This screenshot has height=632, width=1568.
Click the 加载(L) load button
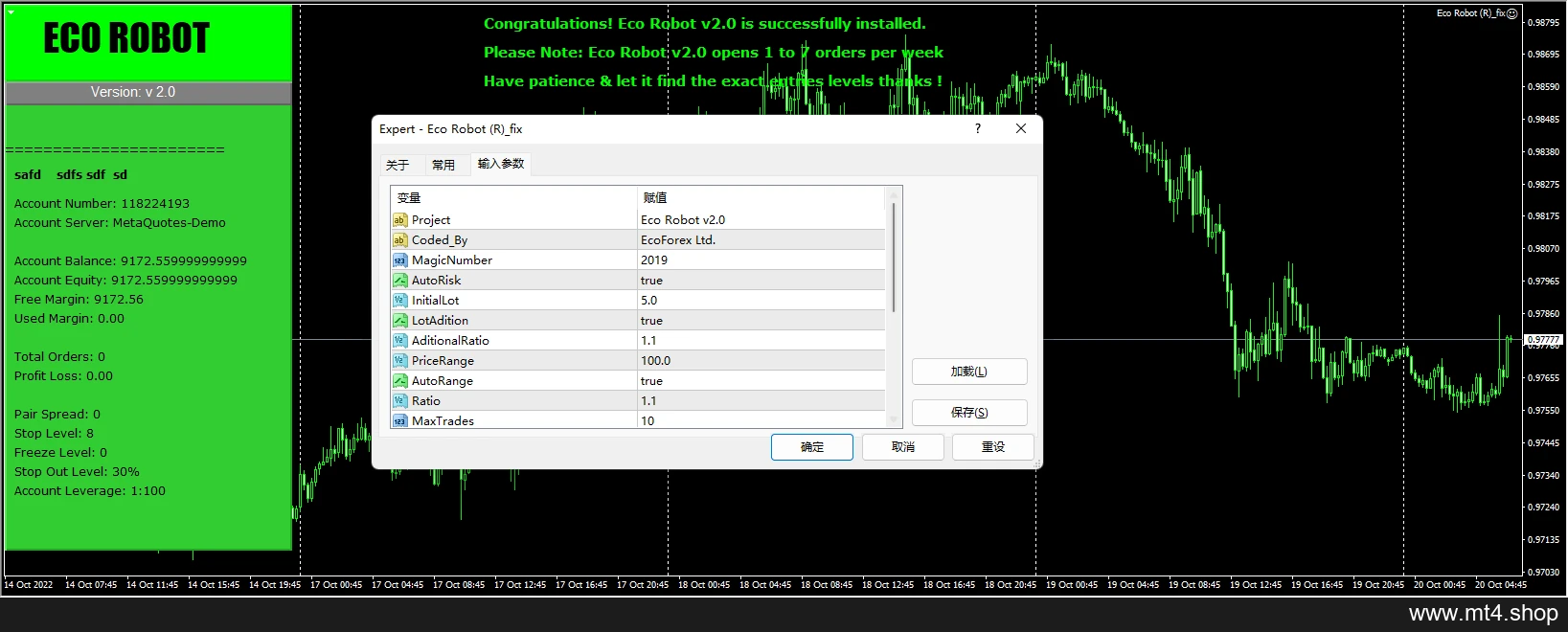[x=969, y=372]
